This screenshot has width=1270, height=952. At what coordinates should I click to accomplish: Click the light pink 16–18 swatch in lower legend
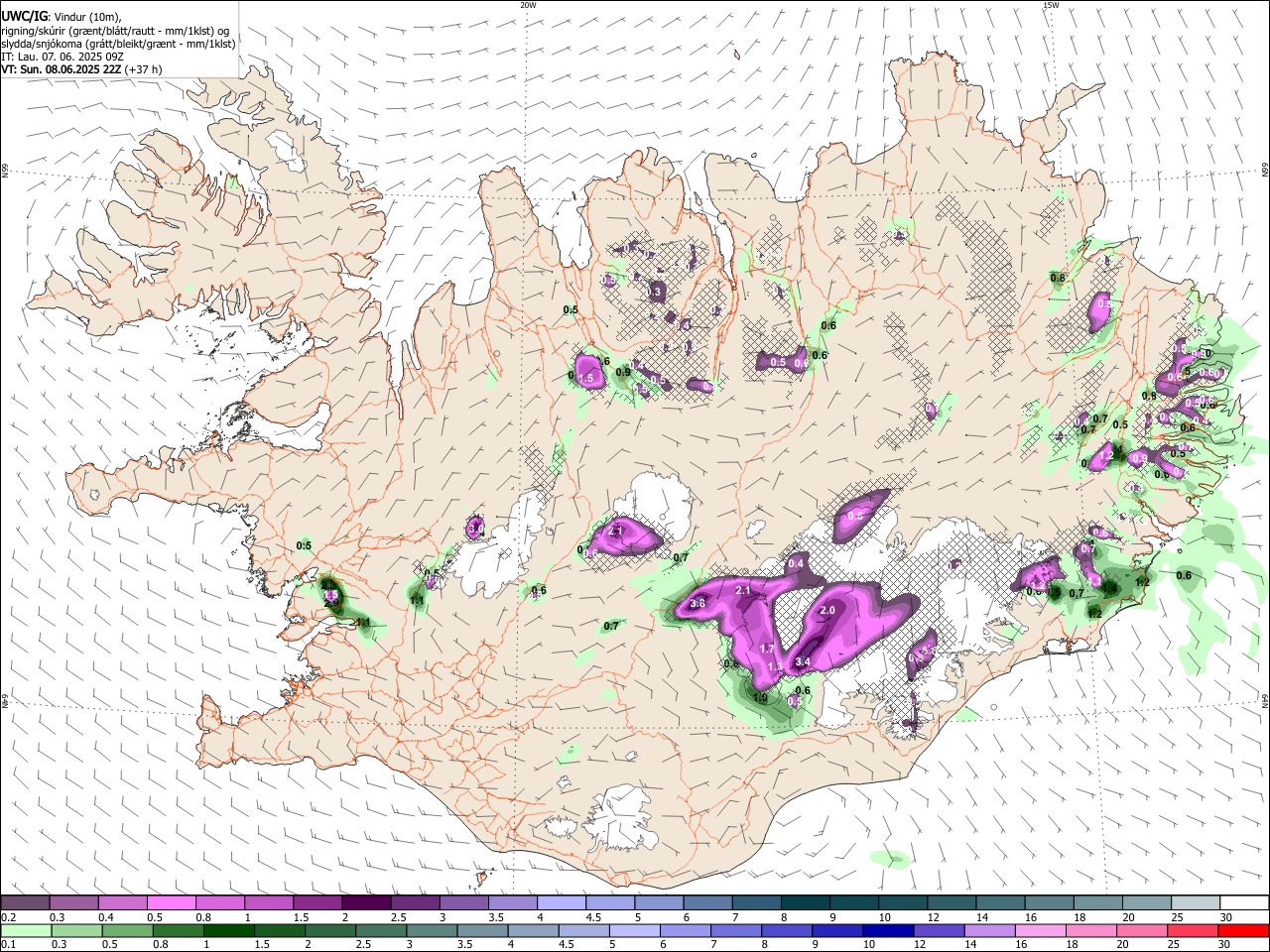(x=1039, y=931)
